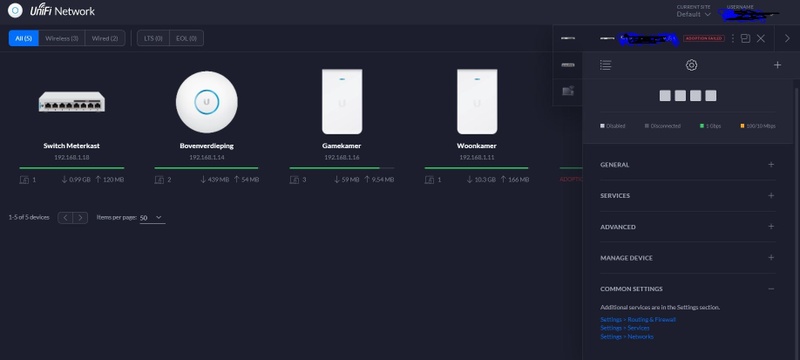
Task: Click the Bovenverdieping access point image
Action: tap(207, 101)
